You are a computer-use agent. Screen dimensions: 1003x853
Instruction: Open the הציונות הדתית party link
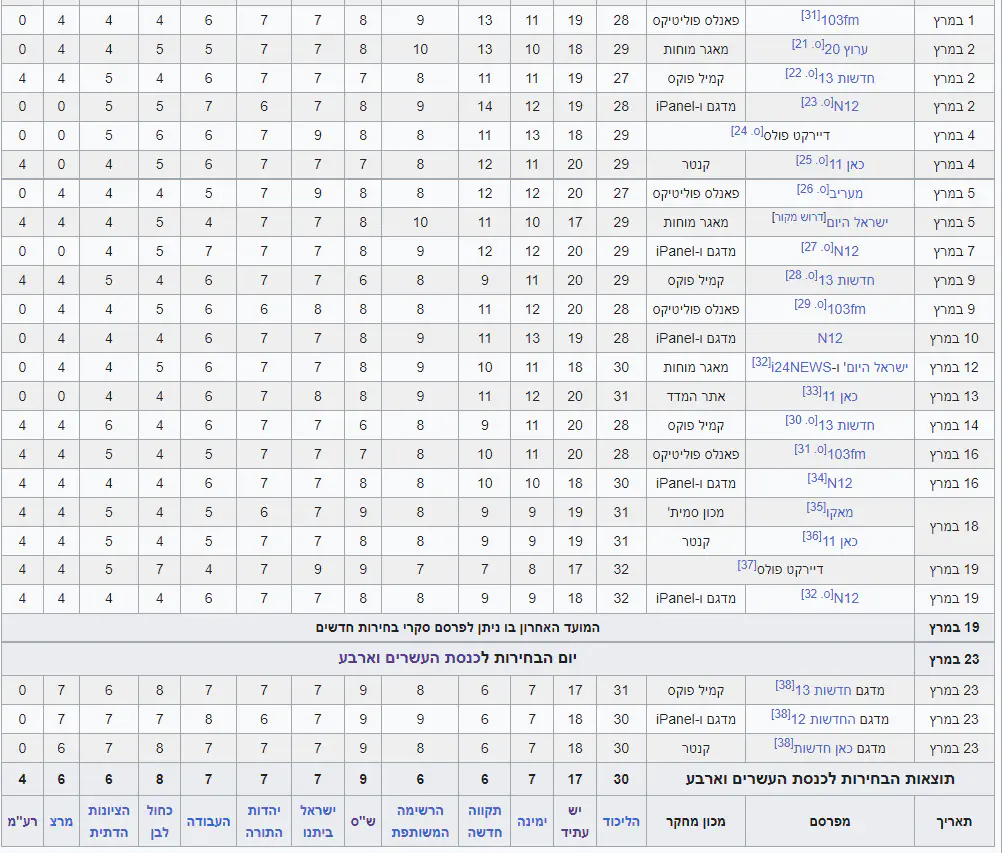point(109,820)
